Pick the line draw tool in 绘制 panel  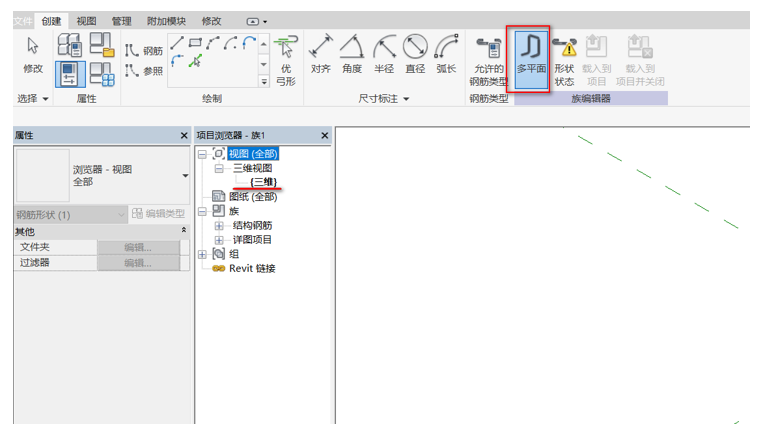176,43
